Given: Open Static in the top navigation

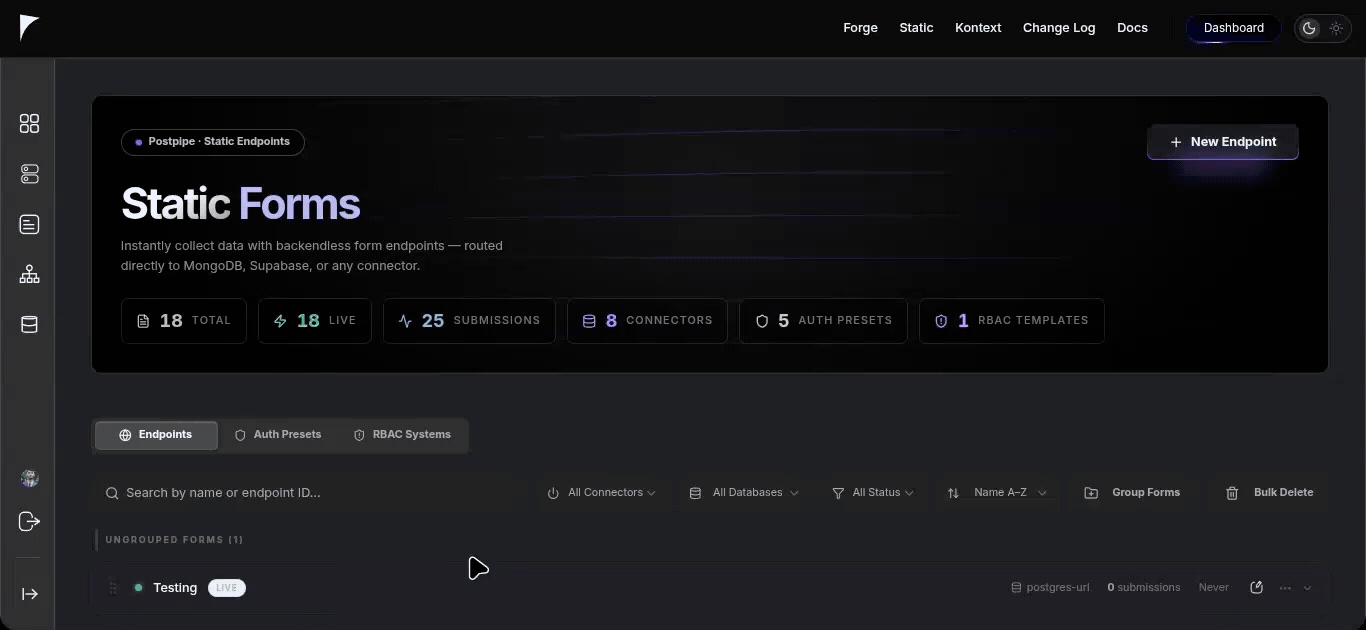Looking at the screenshot, I should 916,28.
